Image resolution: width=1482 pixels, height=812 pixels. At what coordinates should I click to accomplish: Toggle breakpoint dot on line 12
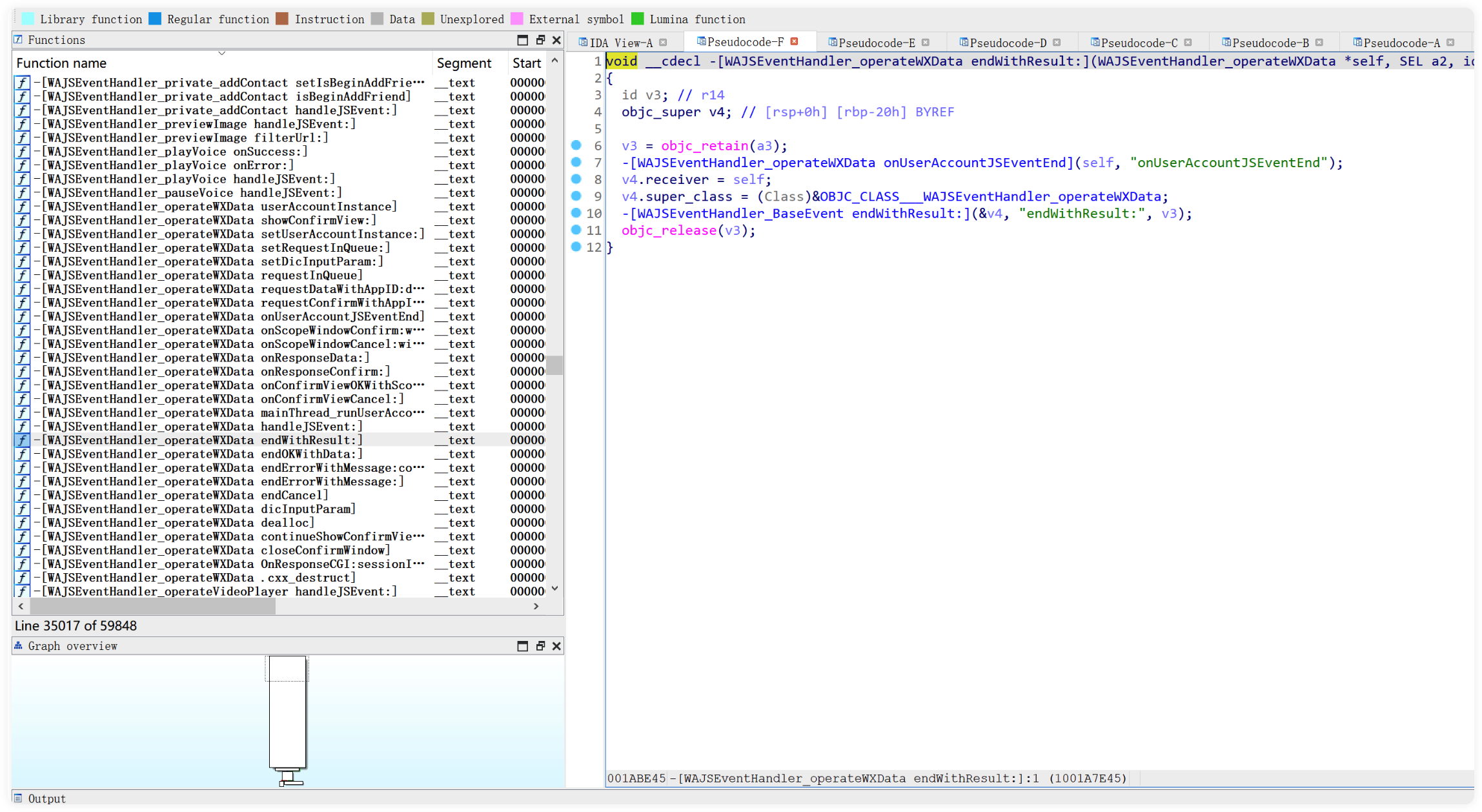coord(576,247)
